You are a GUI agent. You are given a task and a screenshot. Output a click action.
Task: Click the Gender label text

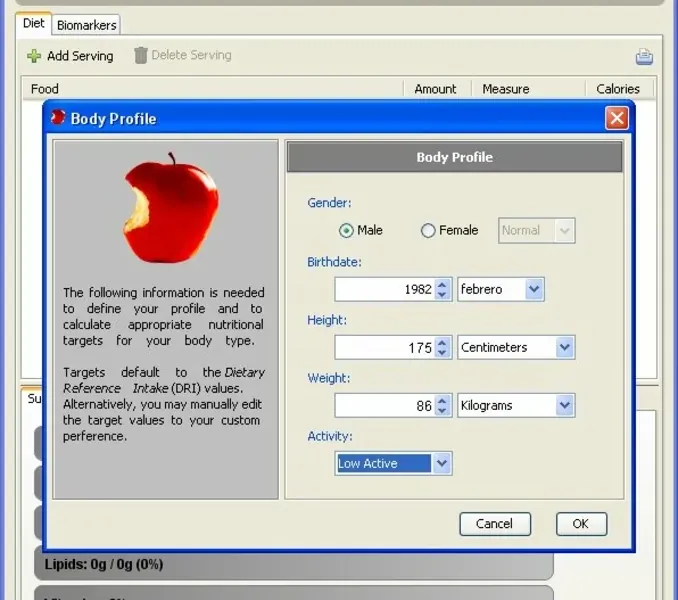pos(329,203)
